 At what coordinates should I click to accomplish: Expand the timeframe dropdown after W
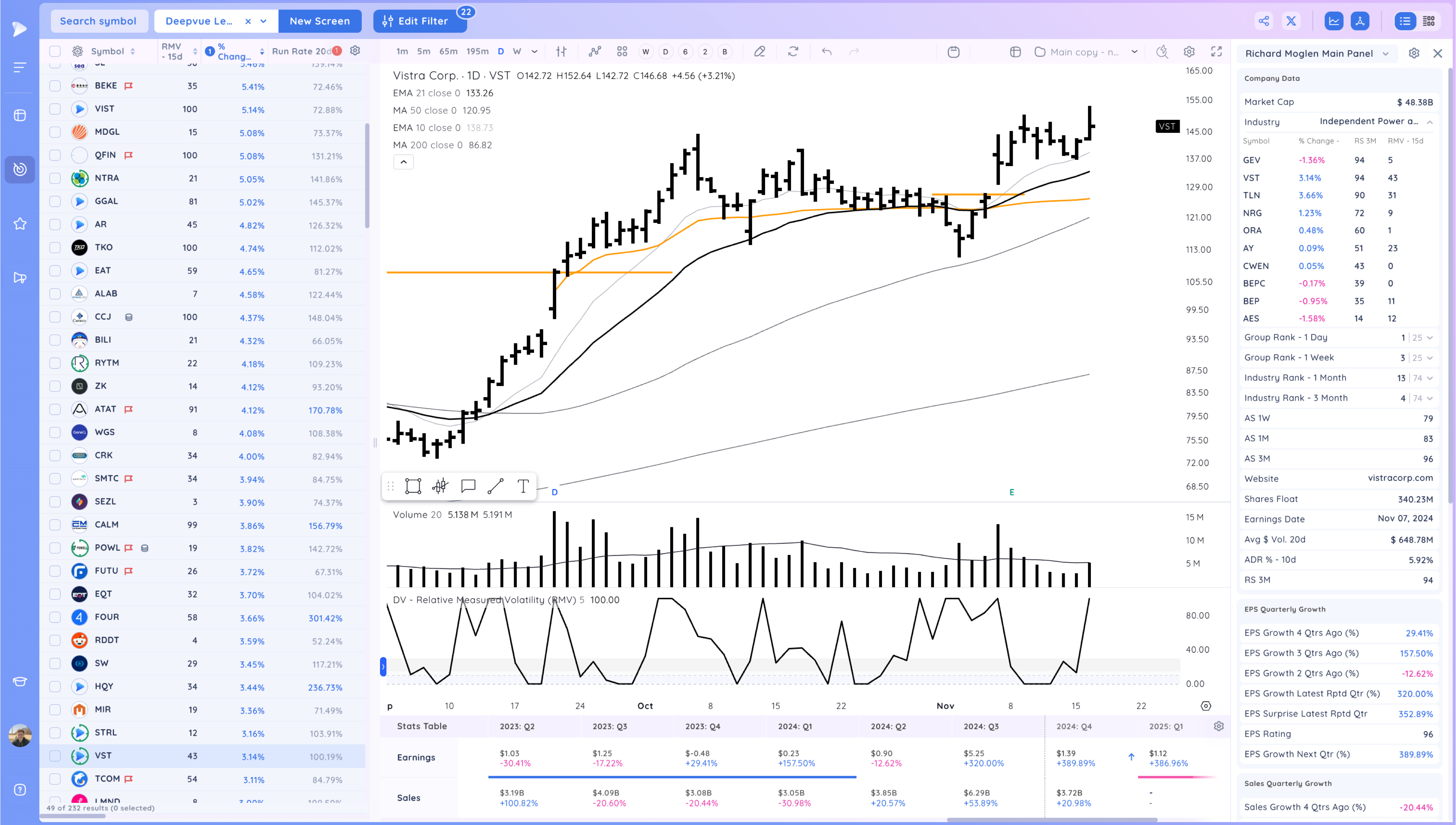click(534, 52)
